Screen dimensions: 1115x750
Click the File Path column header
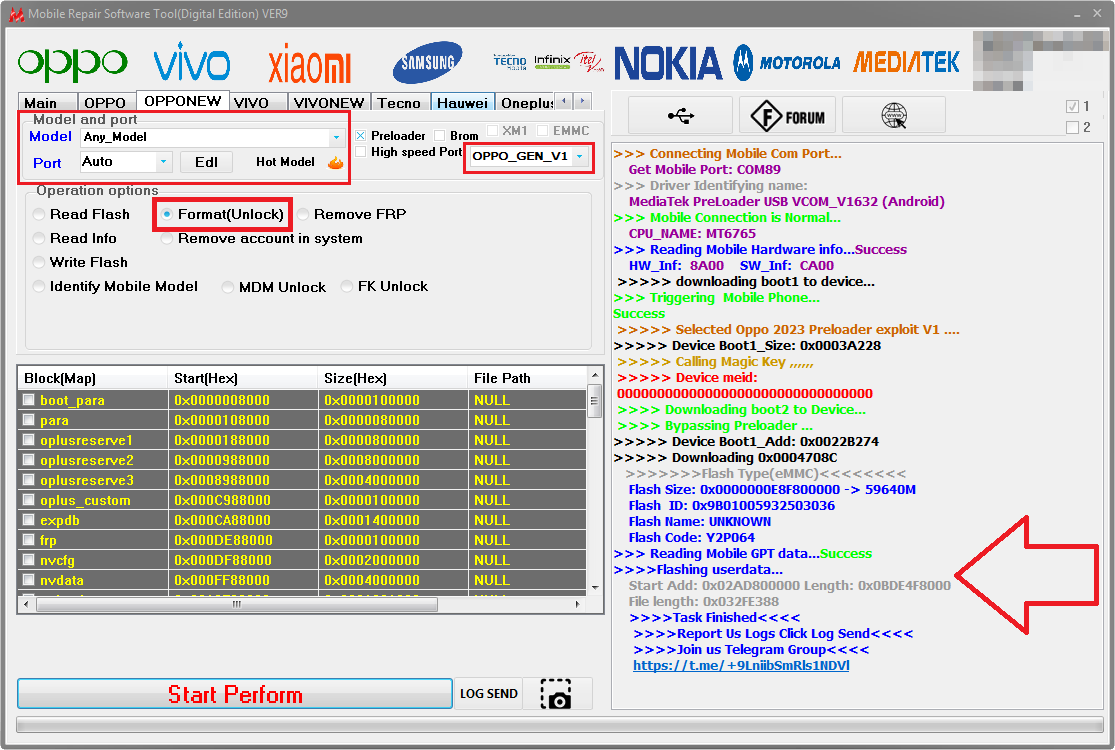pos(527,378)
